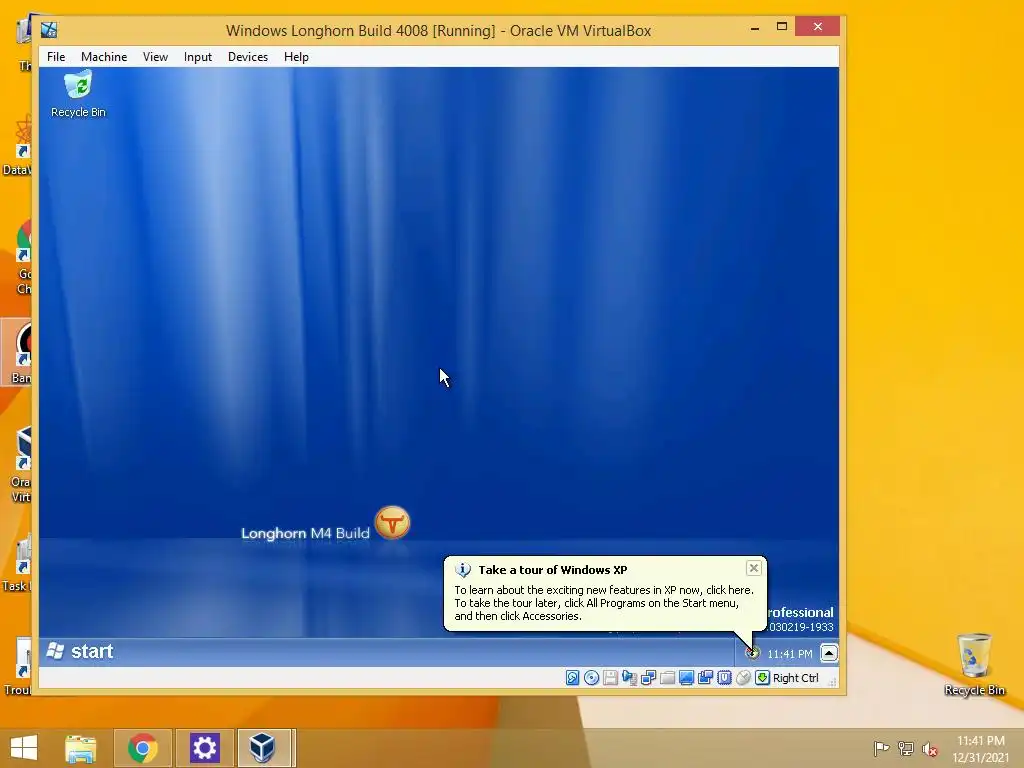The height and width of the screenshot is (768, 1024).
Task: Open the Machine menu
Action: 104,57
